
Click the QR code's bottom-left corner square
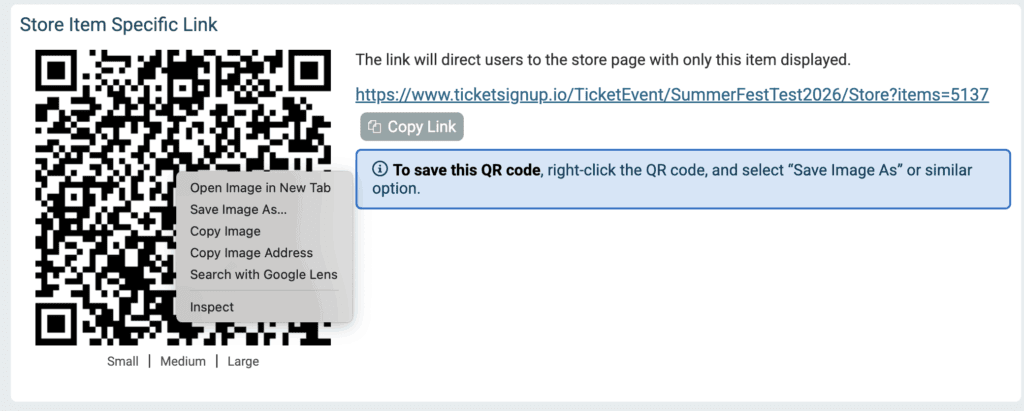coord(57,323)
